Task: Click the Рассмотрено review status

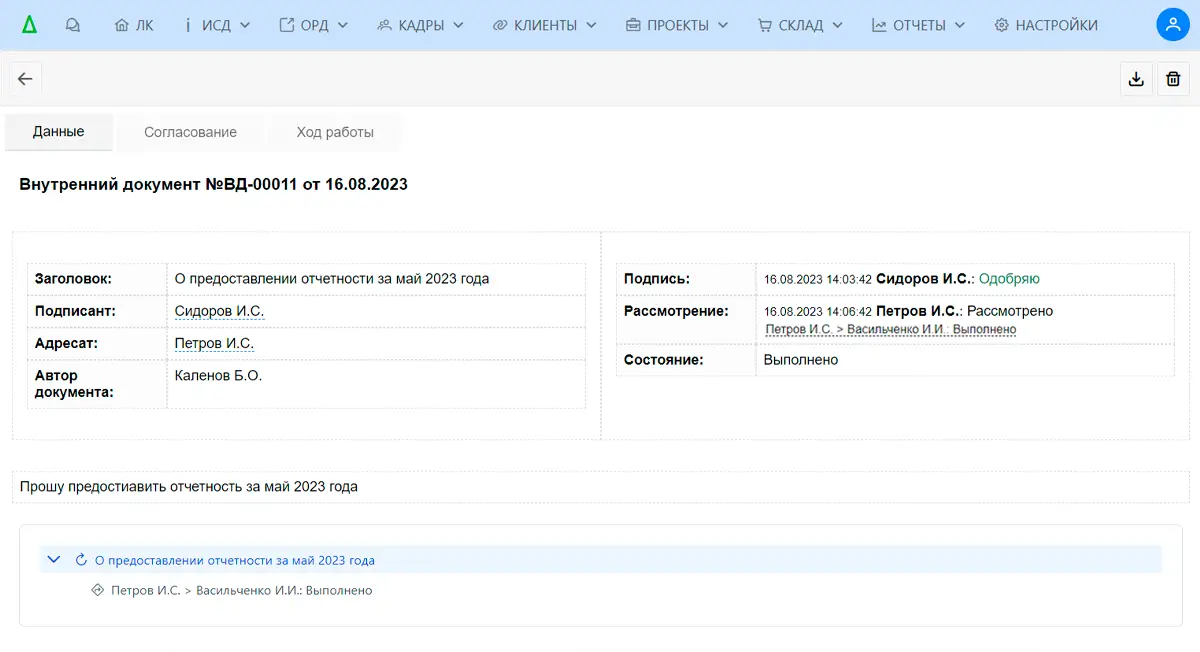Action: point(1010,311)
